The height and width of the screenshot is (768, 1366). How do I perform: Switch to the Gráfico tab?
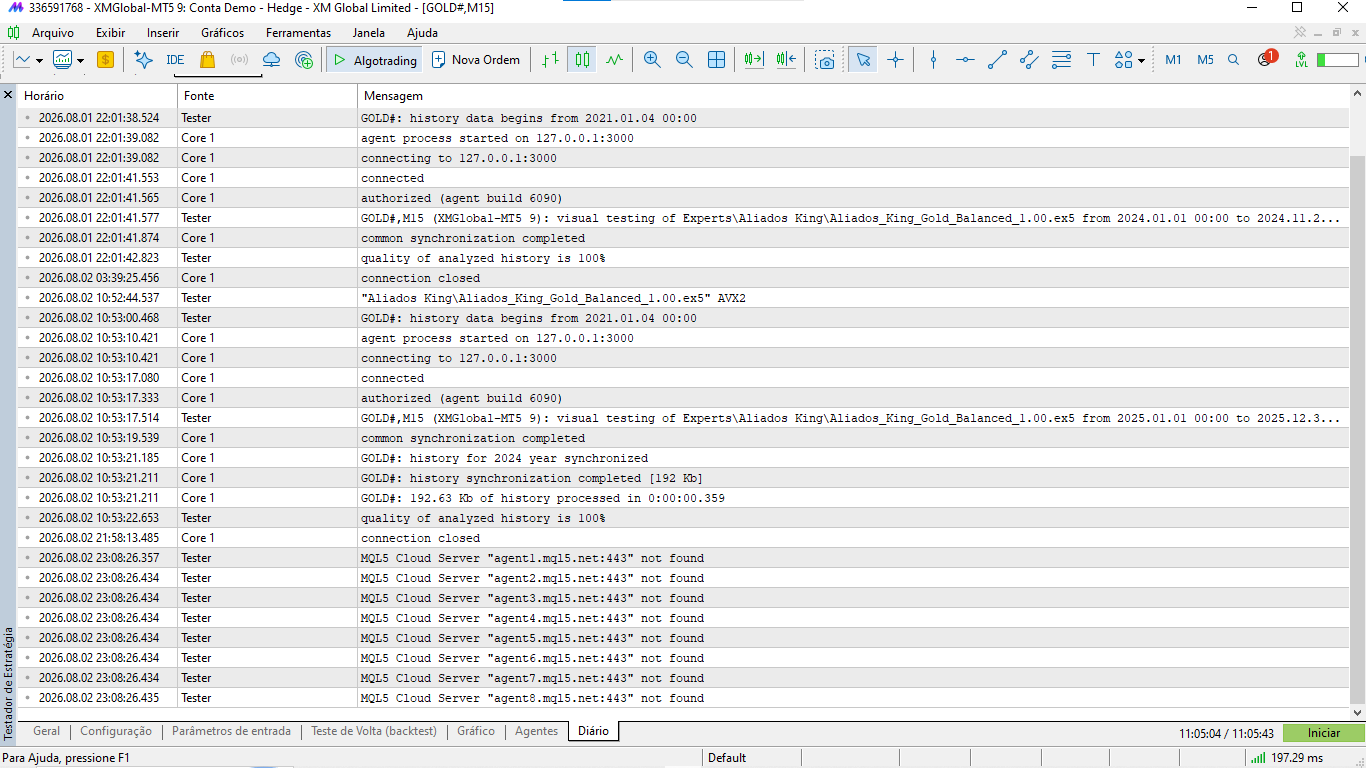[476, 731]
